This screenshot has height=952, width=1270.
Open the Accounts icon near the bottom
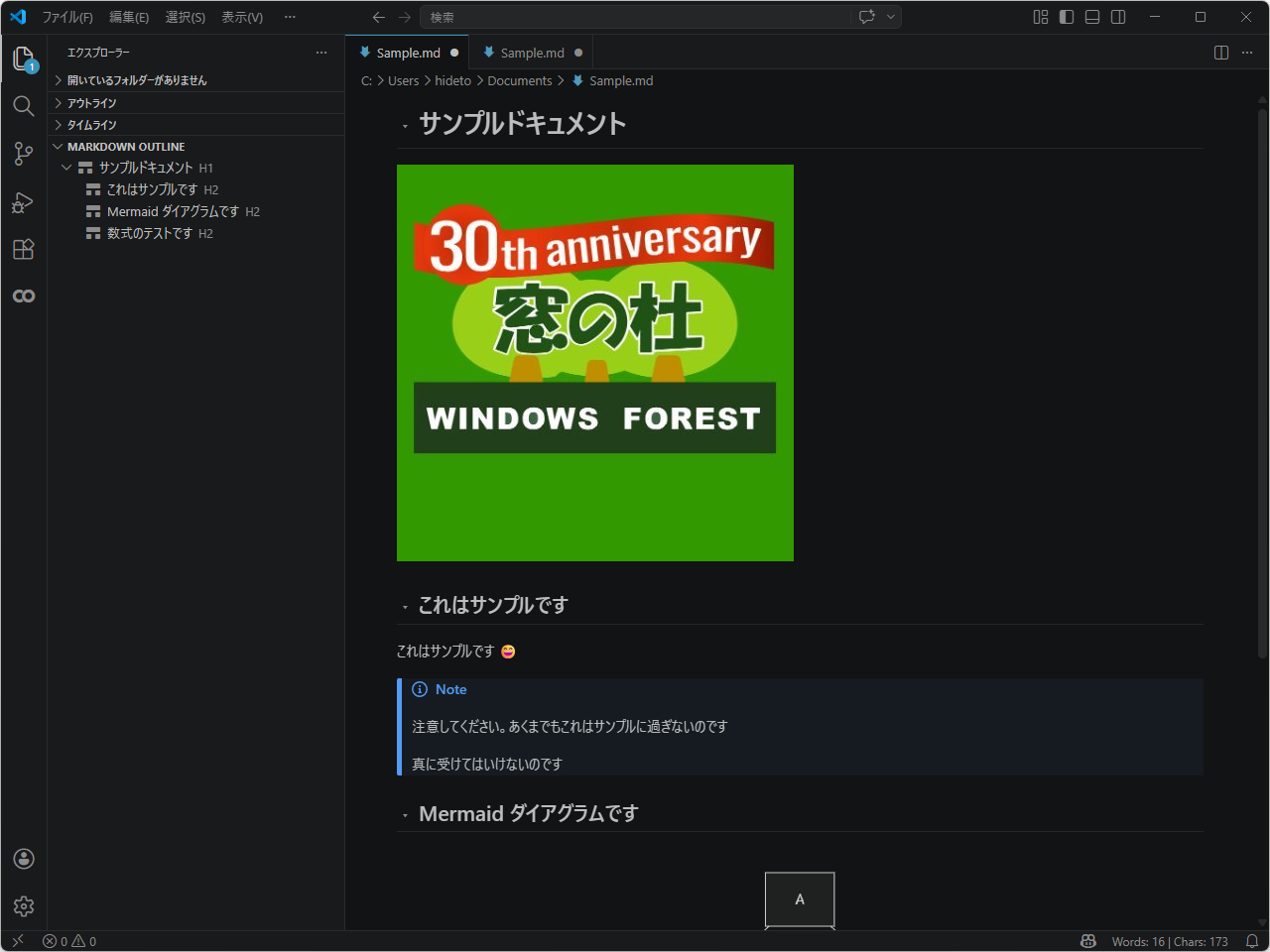click(x=23, y=858)
